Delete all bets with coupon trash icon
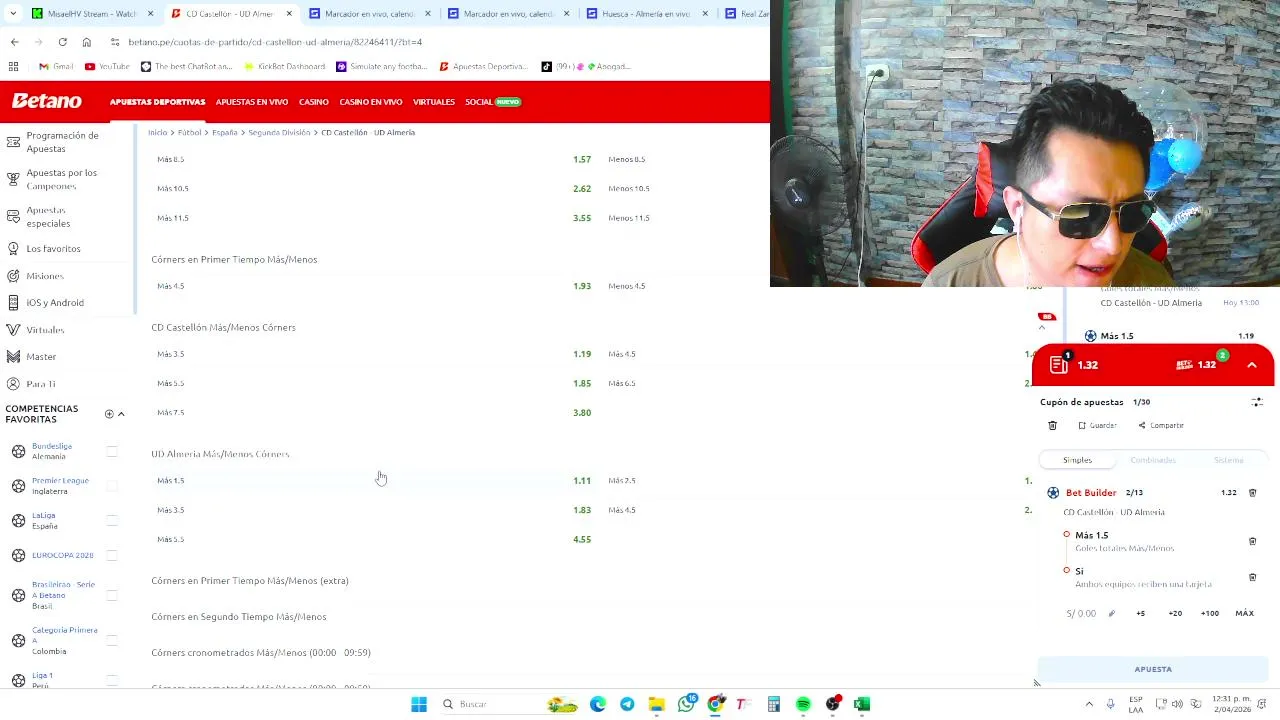Screen dimensions: 1280x720 point(1052,426)
